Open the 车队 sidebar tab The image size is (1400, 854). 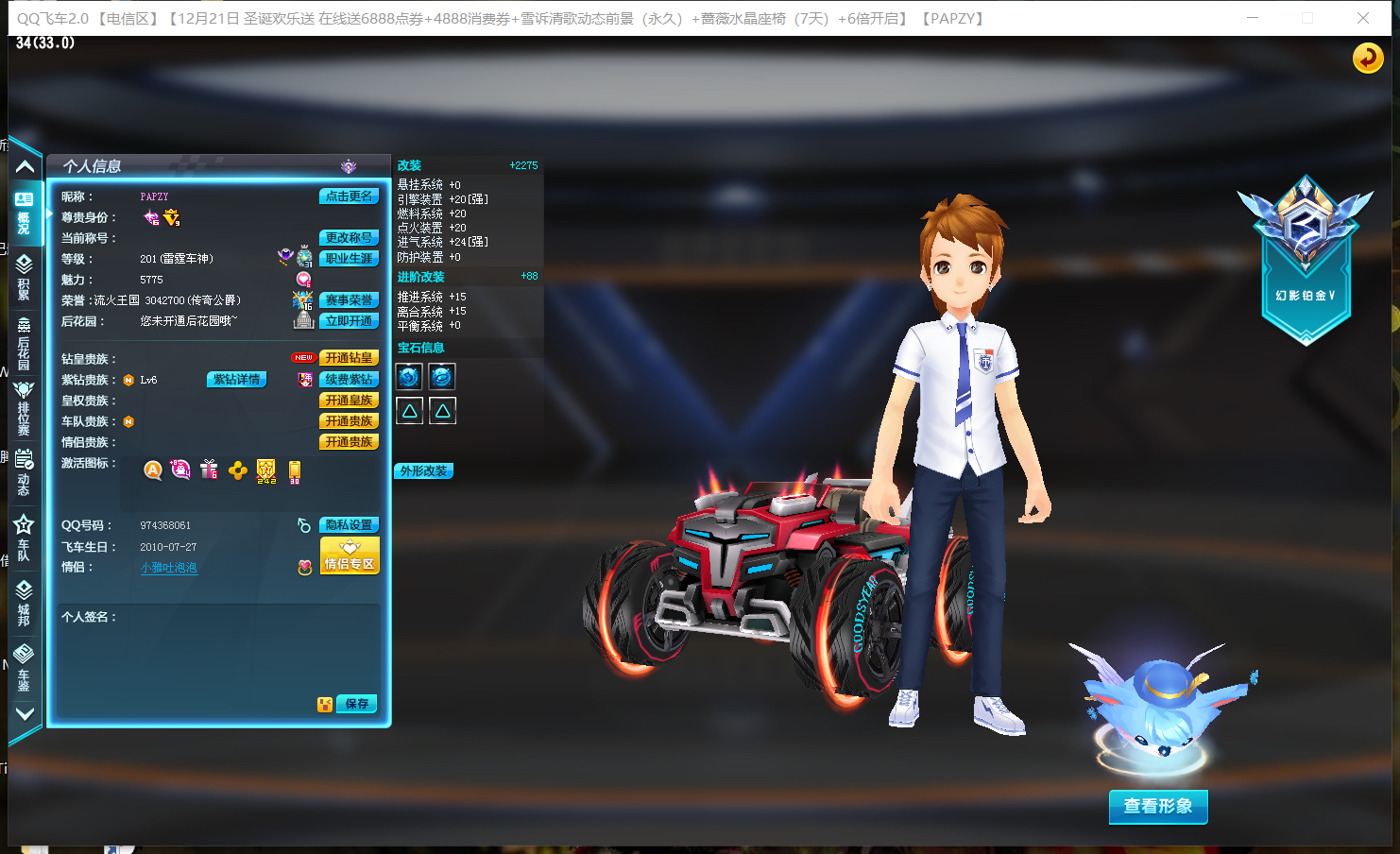pyautogui.click(x=24, y=538)
